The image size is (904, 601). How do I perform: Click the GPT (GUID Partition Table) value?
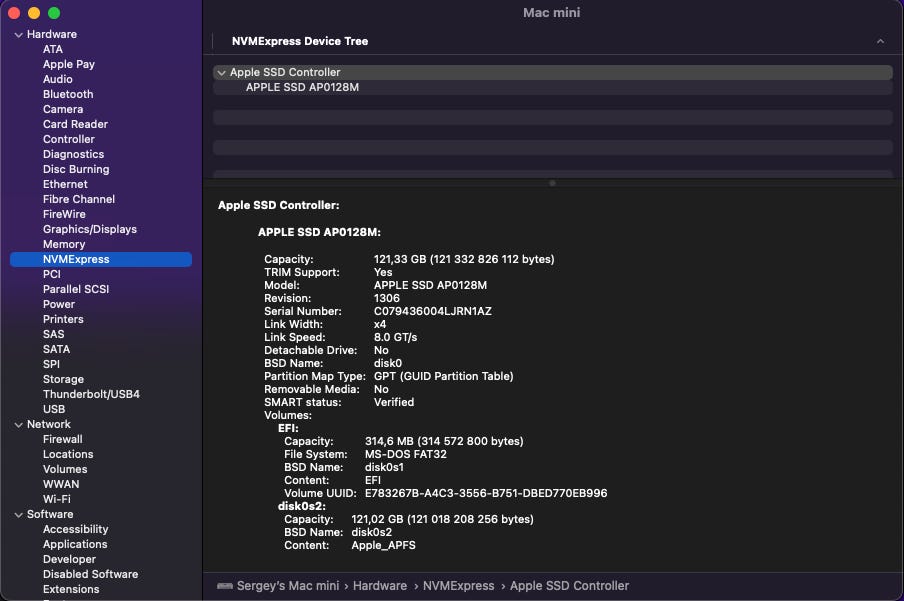[443, 377]
